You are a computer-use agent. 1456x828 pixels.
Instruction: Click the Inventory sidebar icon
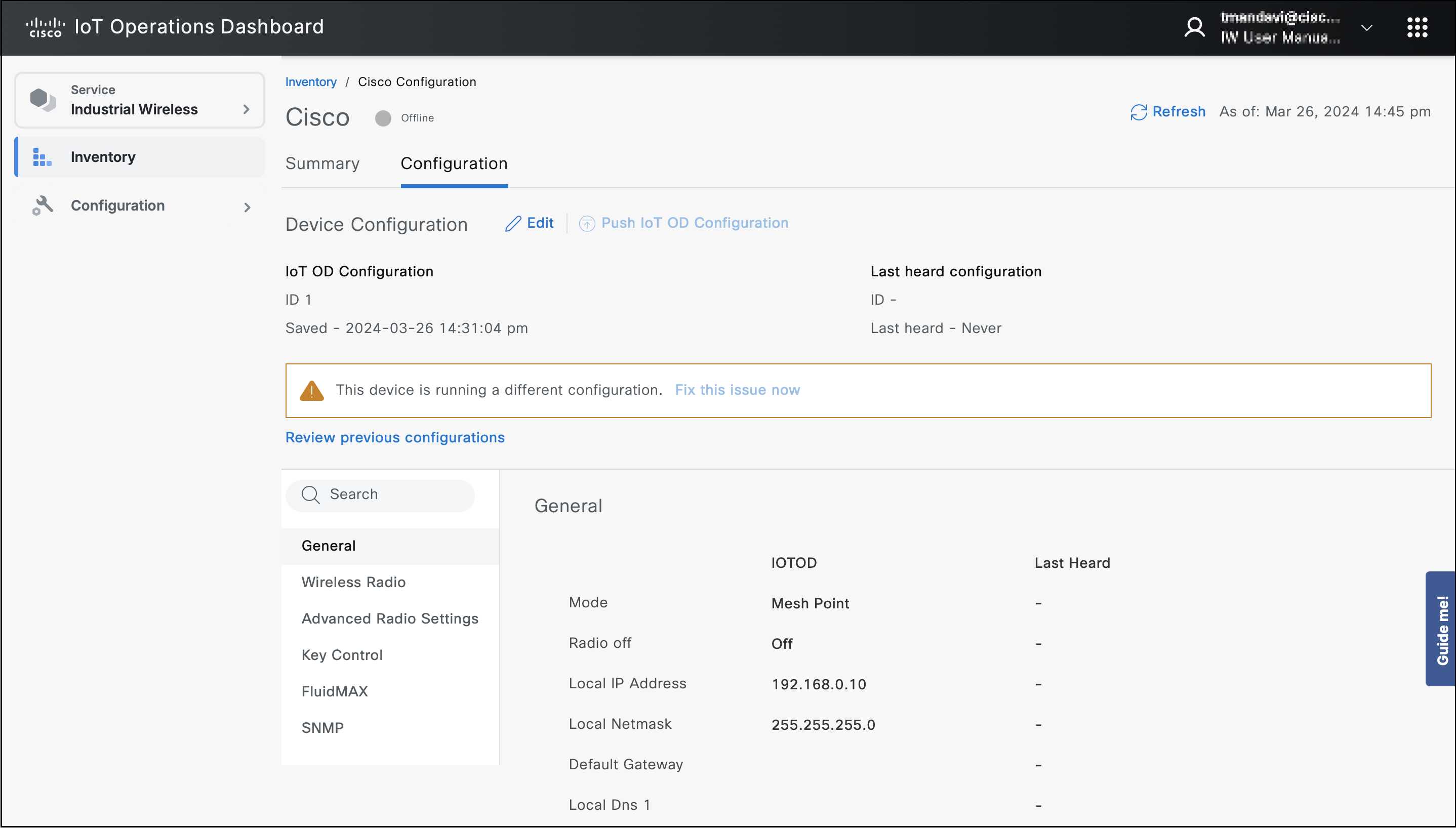tap(42, 157)
